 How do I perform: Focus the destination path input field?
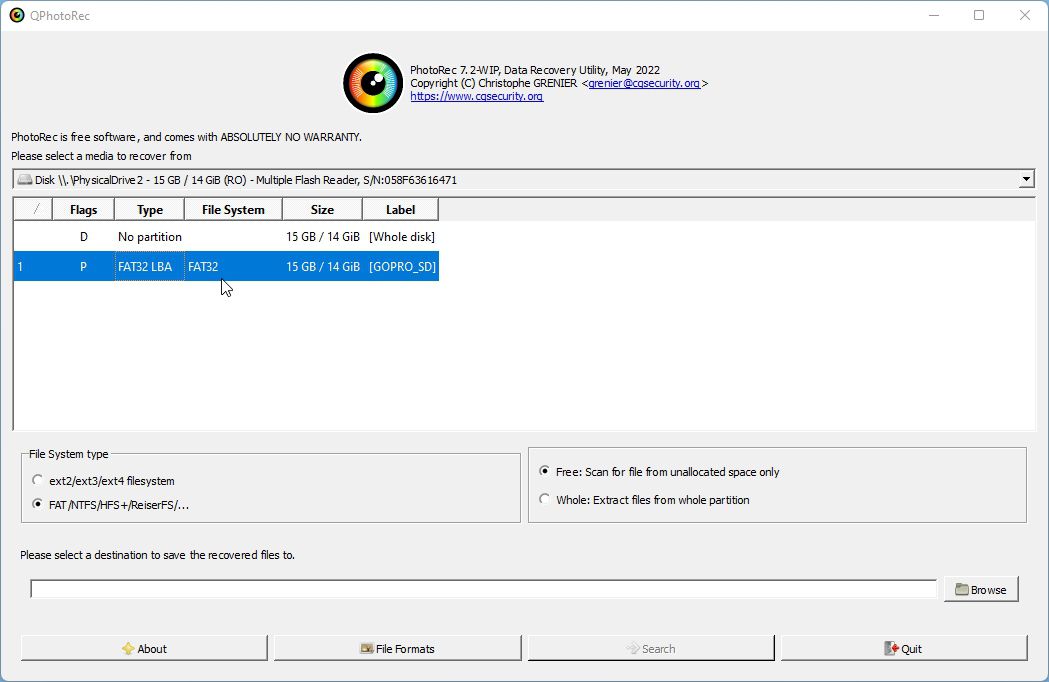tap(483, 589)
